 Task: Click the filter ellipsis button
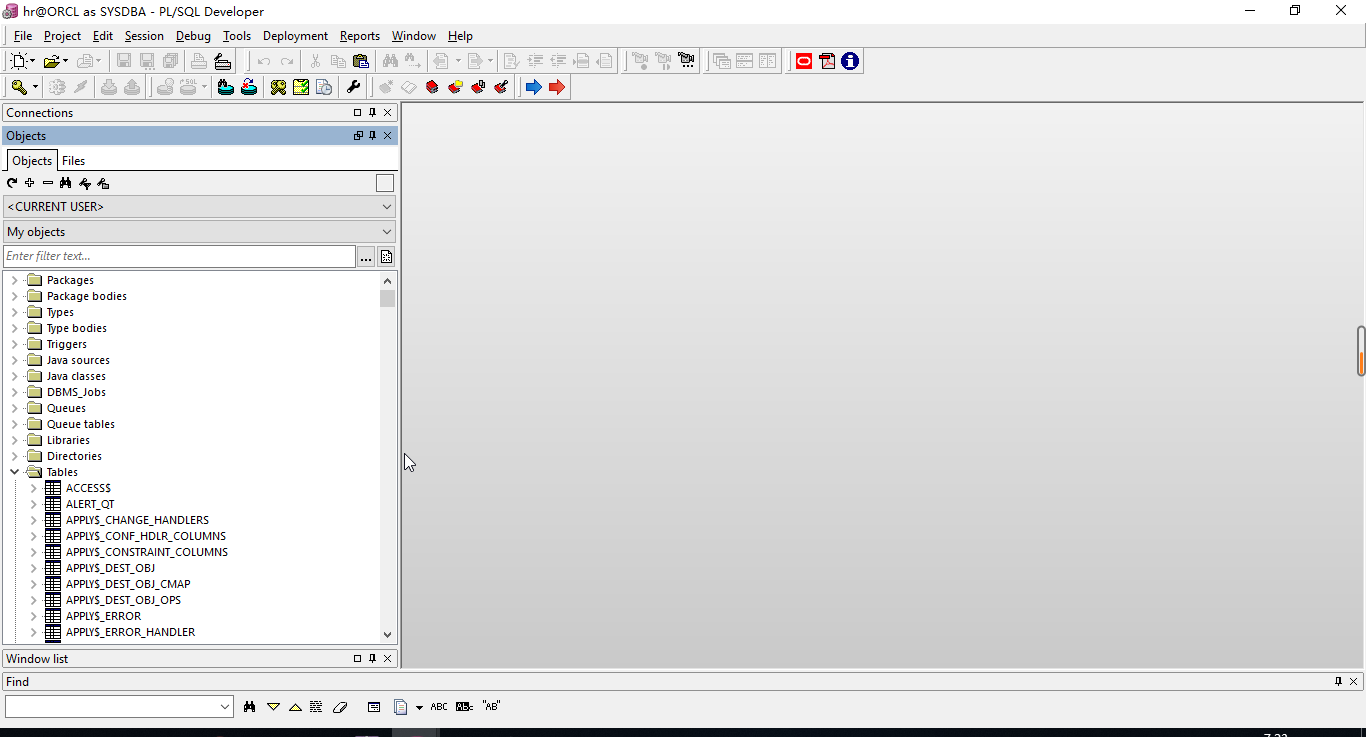pos(366,257)
